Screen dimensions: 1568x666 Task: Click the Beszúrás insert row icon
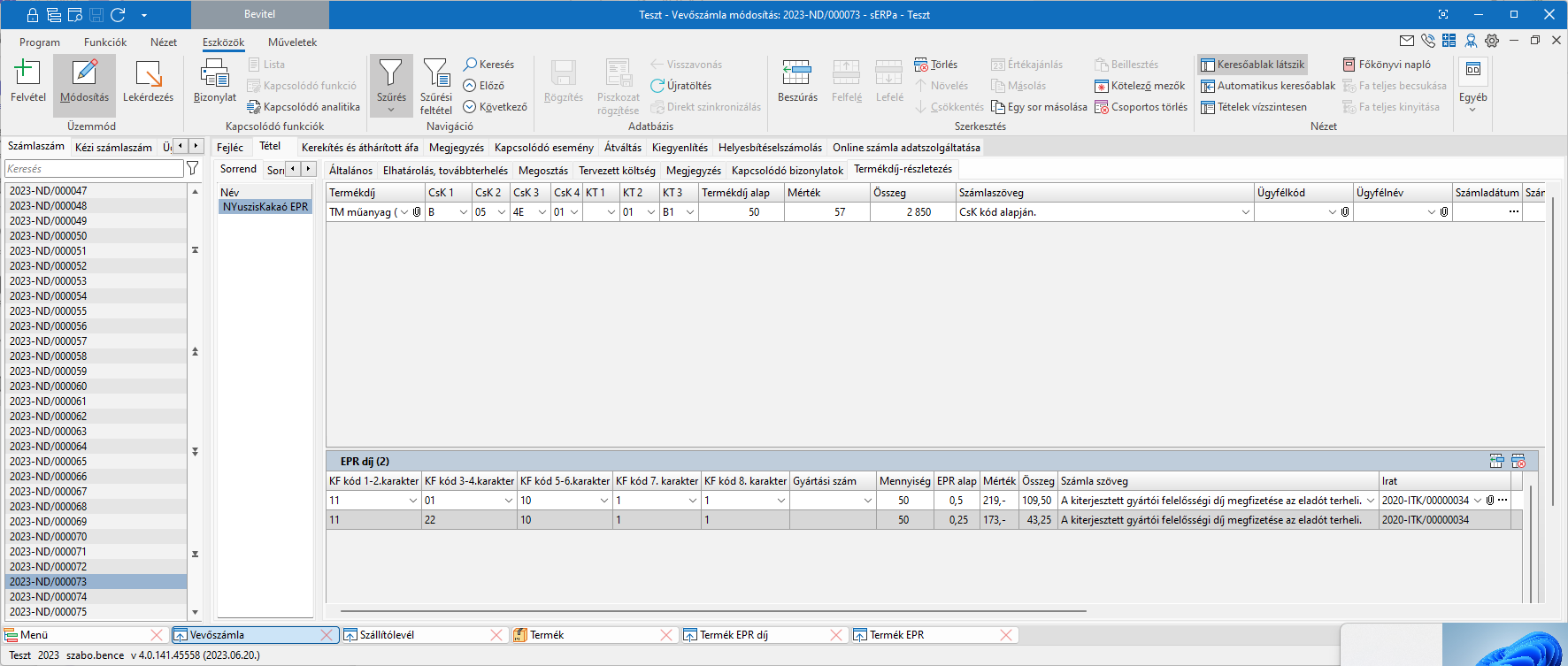(796, 74)
